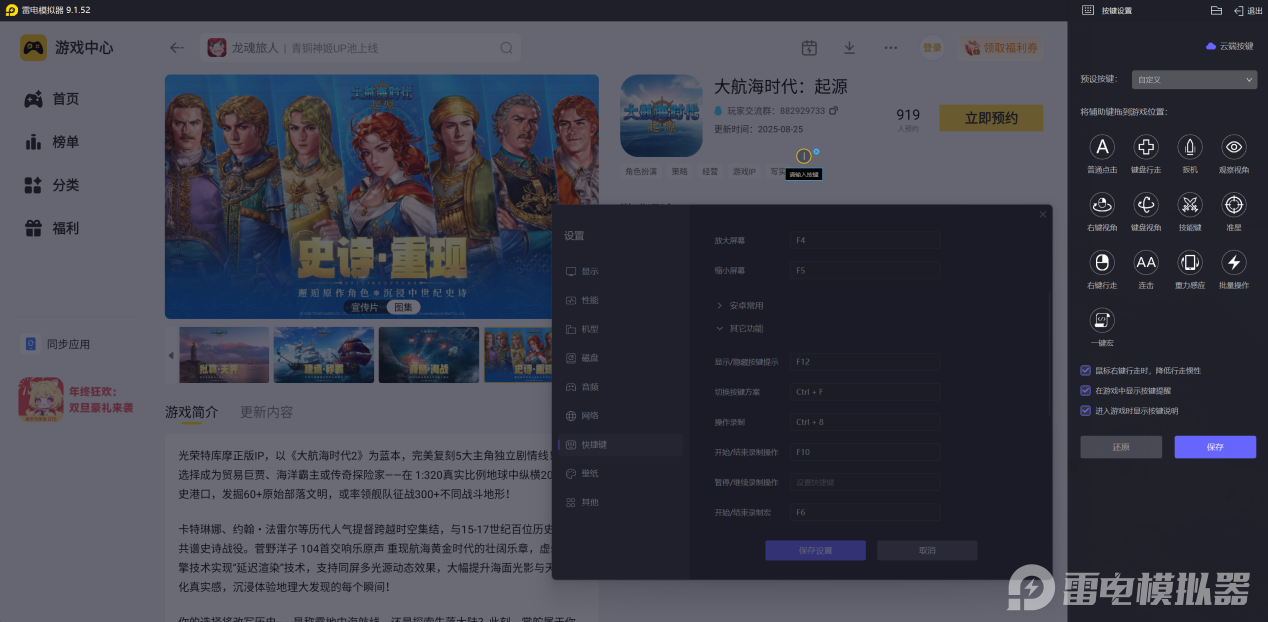
Task: Open 云端按键 cloud keymap
Action: 1229,46
